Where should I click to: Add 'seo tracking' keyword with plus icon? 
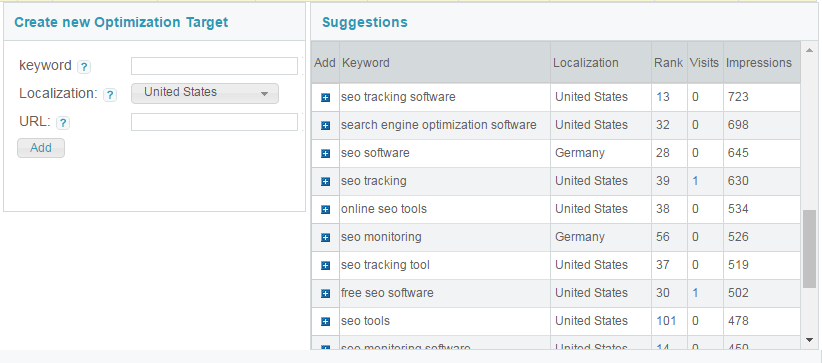click(x=325, y=182)
